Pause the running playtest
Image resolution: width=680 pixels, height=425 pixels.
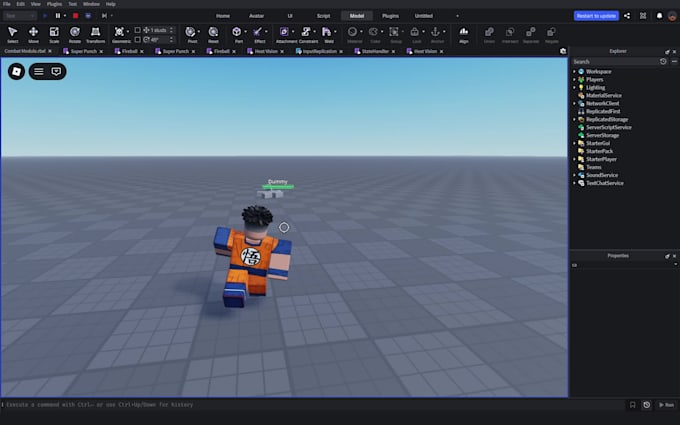coord(58,16)
